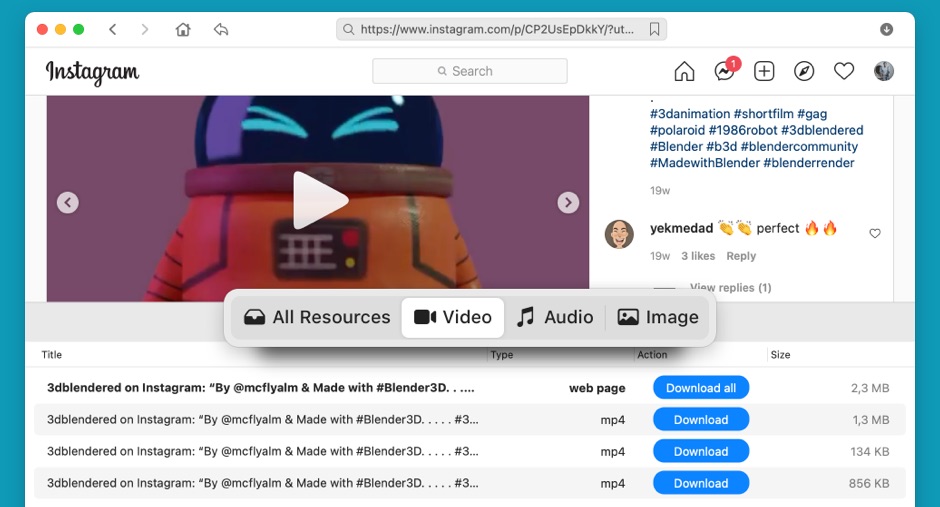Select the Image tab
940x507 pixels.
[x=658, y=317]
